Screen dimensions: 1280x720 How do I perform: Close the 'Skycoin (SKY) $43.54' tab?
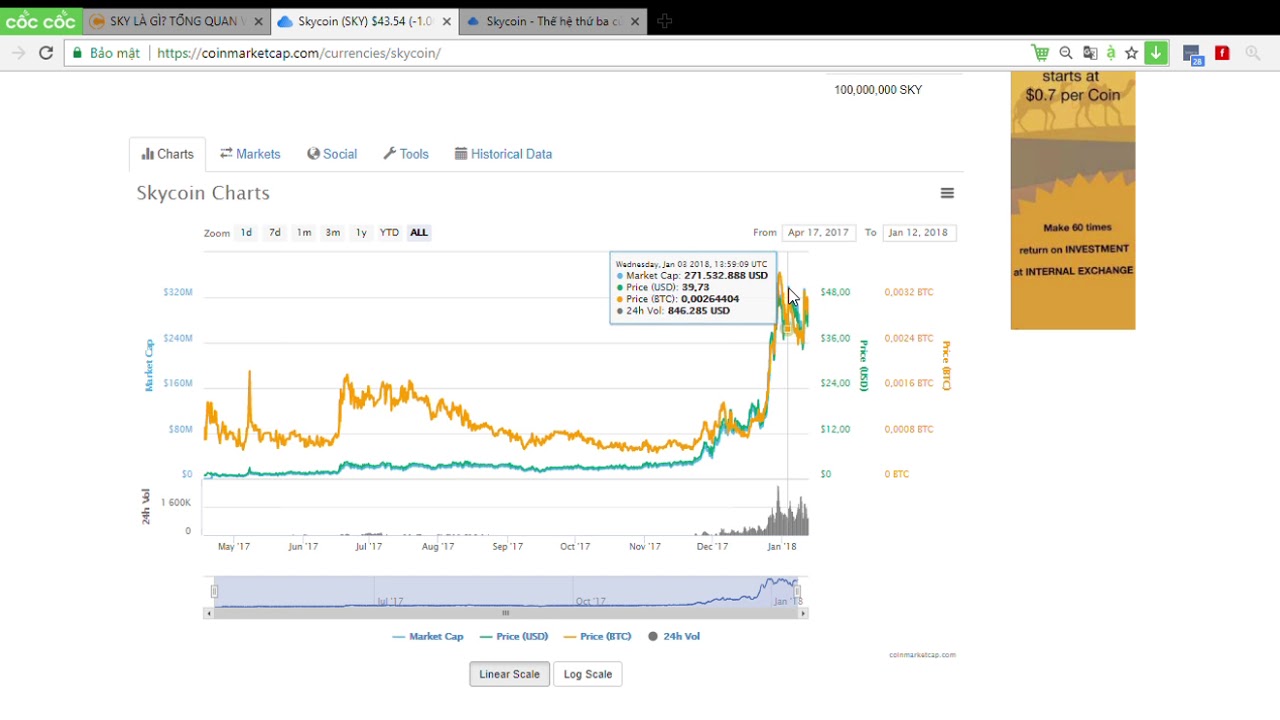coord(446,21)
